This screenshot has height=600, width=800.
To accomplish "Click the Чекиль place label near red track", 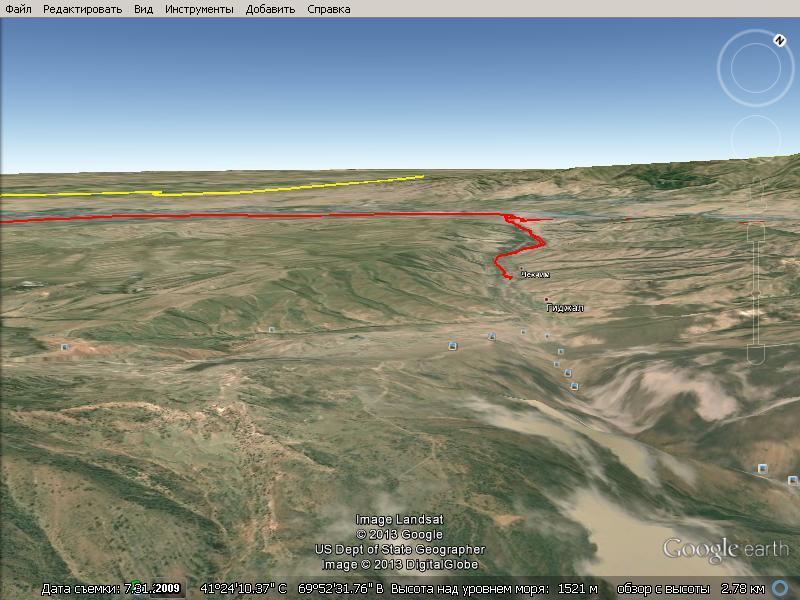I will pos(535,274).
